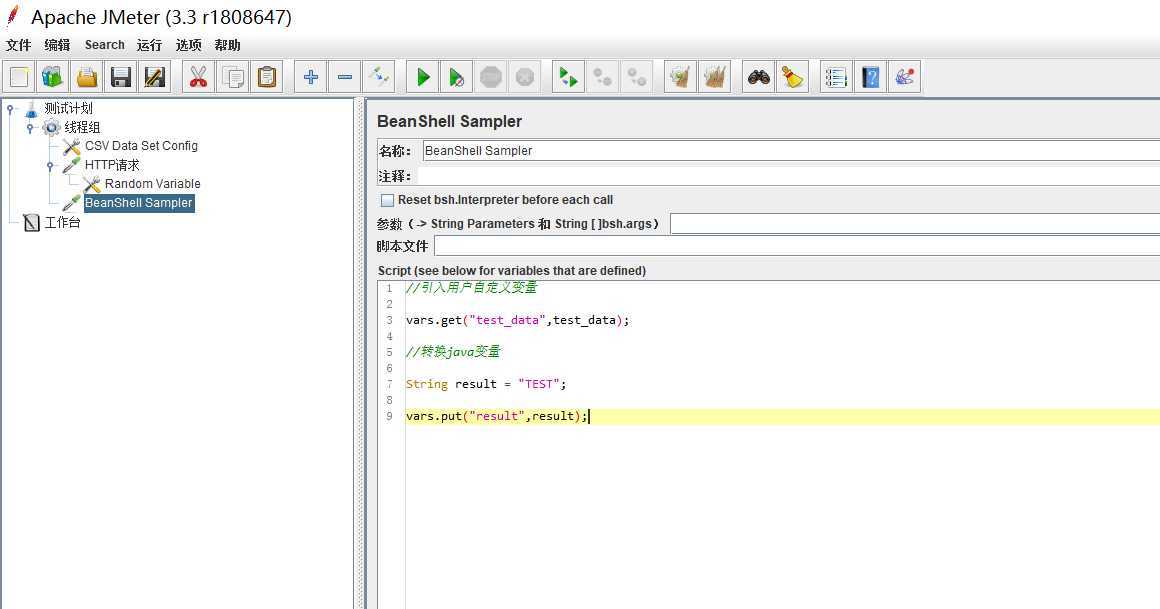Viewport: 1160px width, 609px height.
Task: Click the Help question mark icon
Action: (871, 77)
